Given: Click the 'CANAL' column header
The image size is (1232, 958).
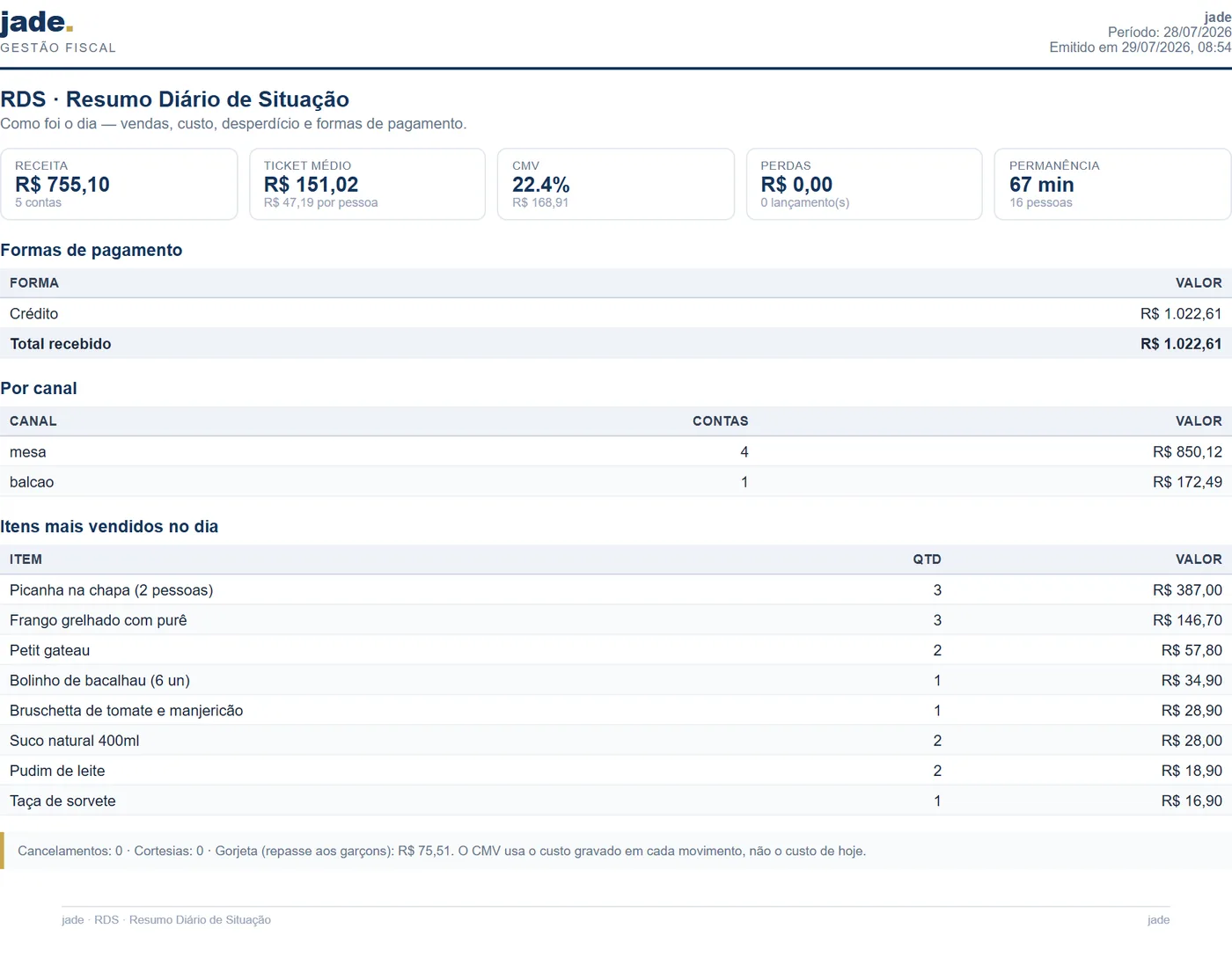Looking at the screenshot, I should coord(33,421).
